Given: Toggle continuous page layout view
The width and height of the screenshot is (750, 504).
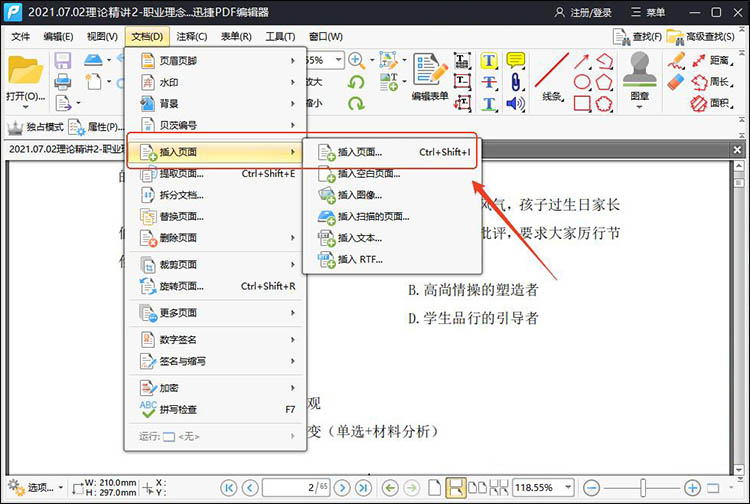Looking at the screenshot, I should [x=455, y=488].
